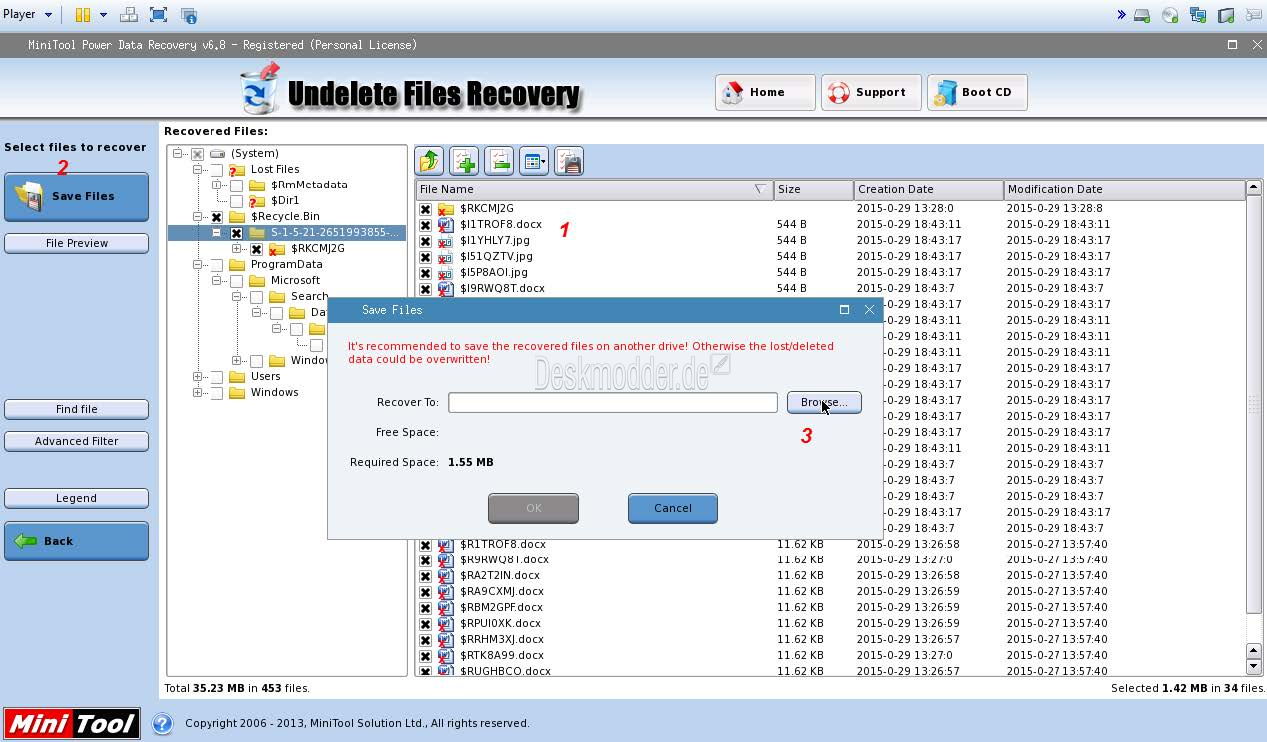Click the Recover To input field
The width and height of the screenshot is (1267, 742).
point(613,402)
